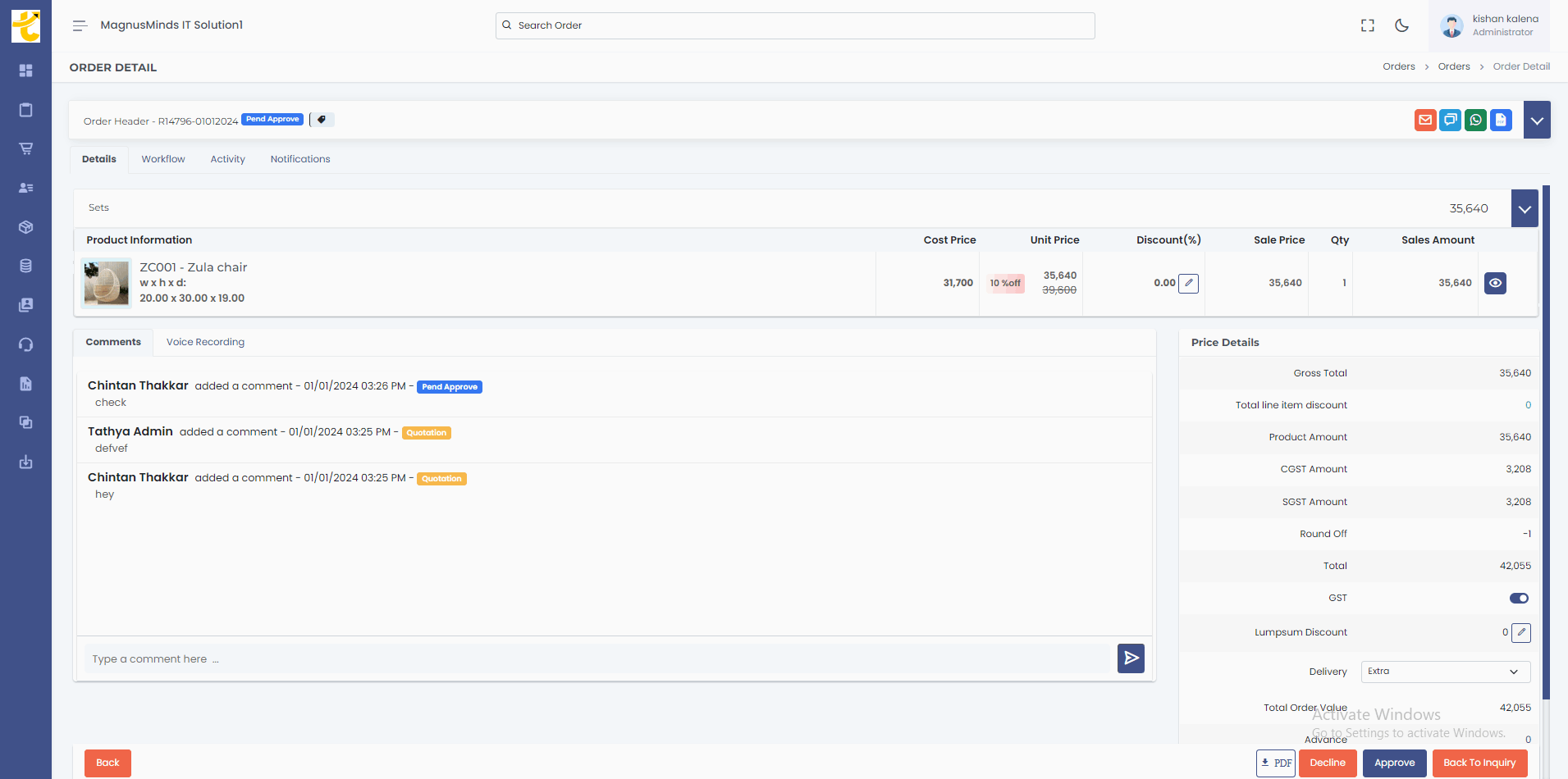Open the Voice Recording tab

coord(205,342)
